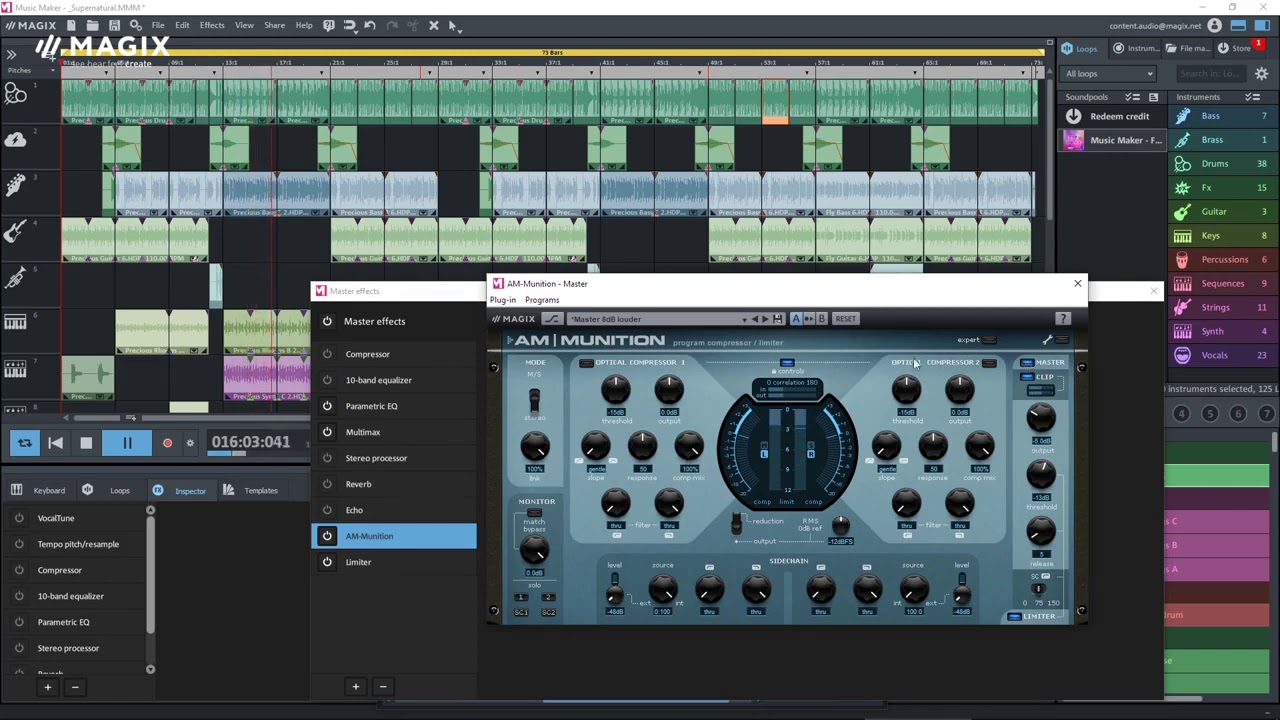The height and width of the screenshot is (720, 1280).
Task: Open the Share menu
Action: click(x=274, y=25)
